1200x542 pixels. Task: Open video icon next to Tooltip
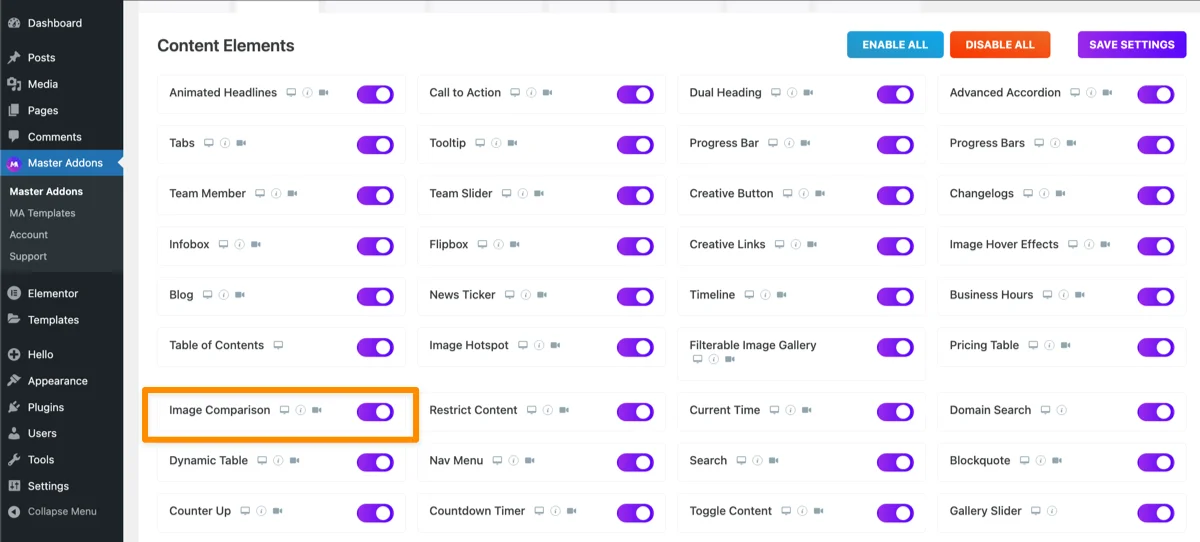[512, 144]
